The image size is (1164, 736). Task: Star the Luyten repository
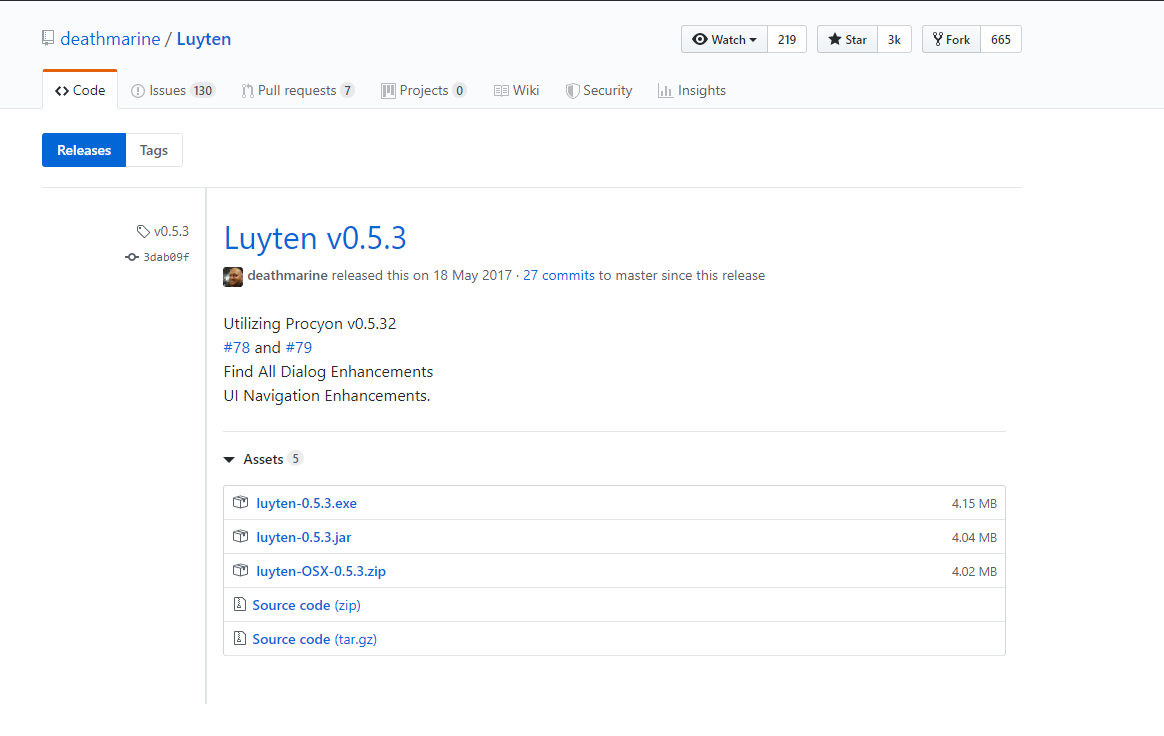[847, 39]
